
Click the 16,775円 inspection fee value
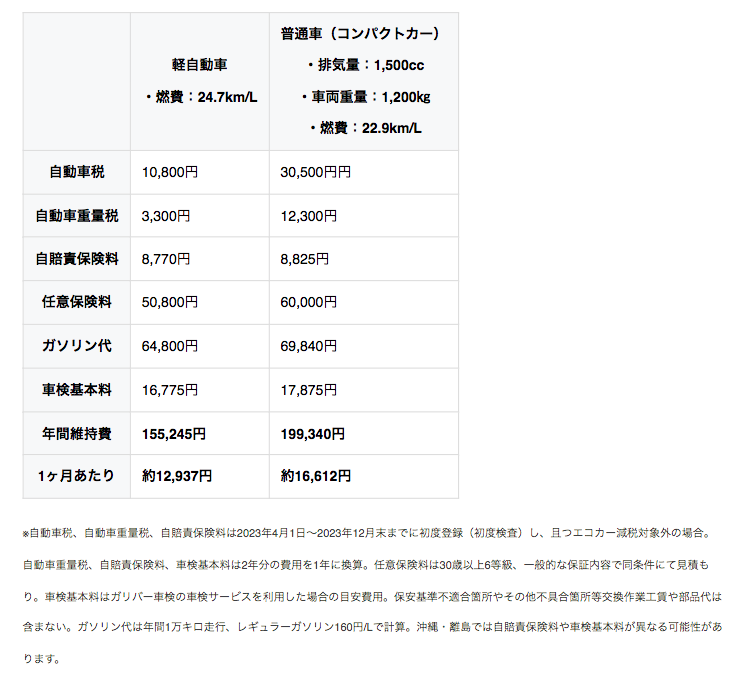tap(170, 389)
